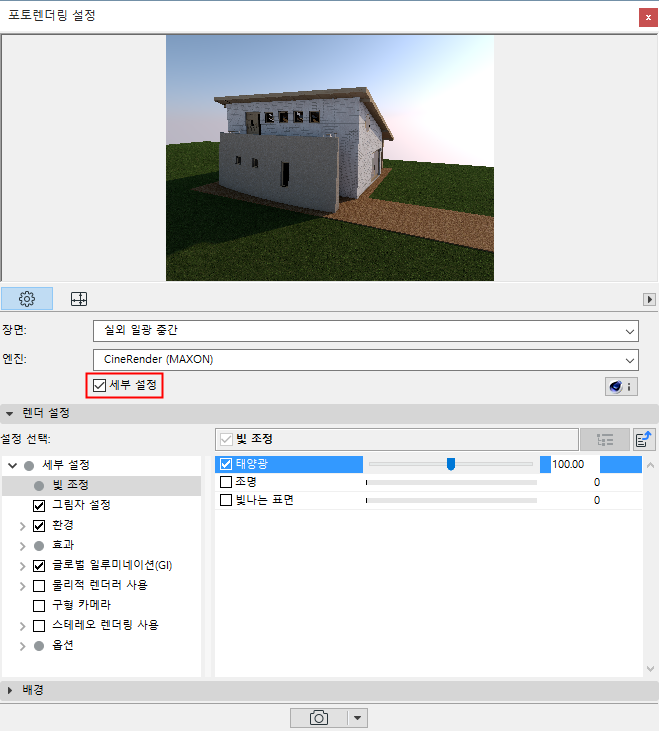The image size is (659, 731).
Task: Click settings list scroll up arrow
Action: pyautogui.click(x=651, y=465)
